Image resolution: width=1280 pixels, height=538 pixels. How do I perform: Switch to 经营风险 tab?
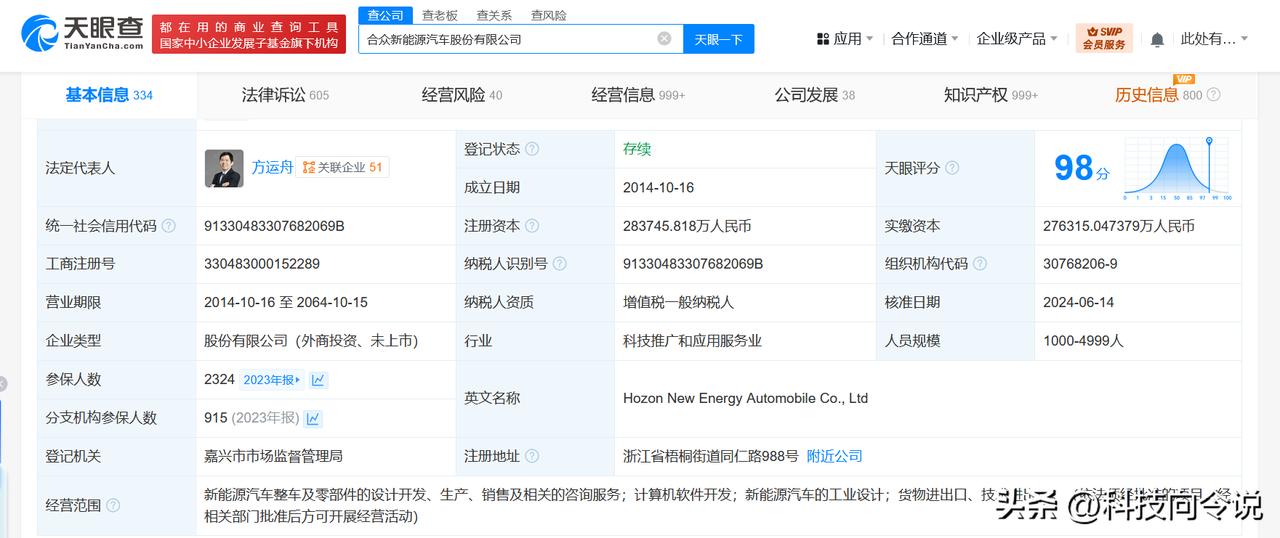click(x=462, y=95)
